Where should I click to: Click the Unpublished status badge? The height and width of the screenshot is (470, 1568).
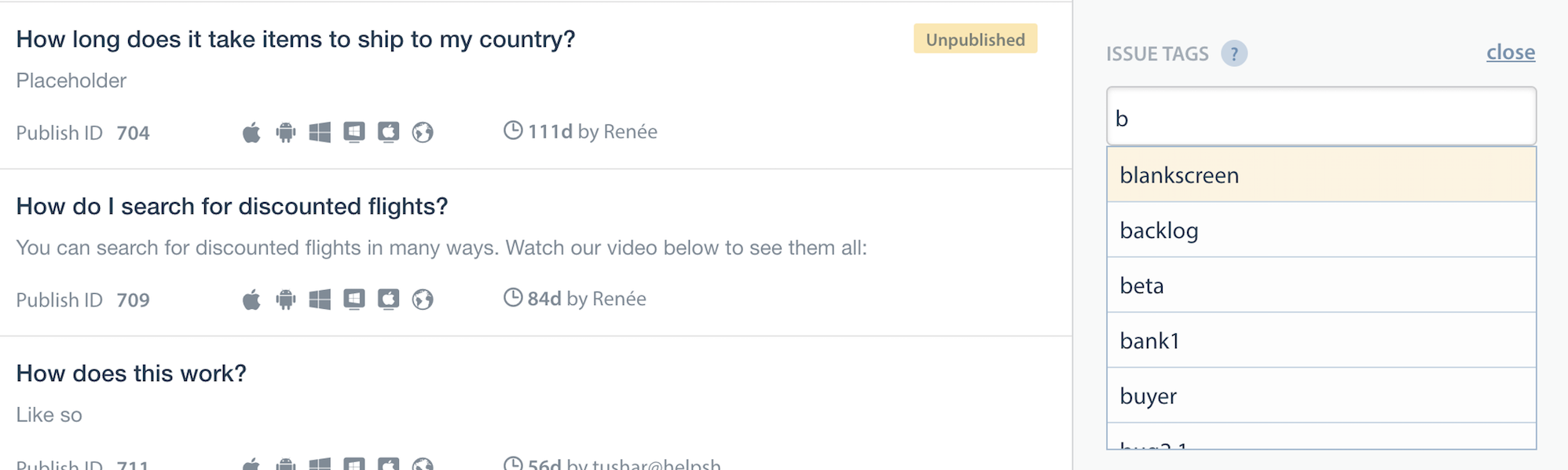pyautogui.click(x=975, y=39)
